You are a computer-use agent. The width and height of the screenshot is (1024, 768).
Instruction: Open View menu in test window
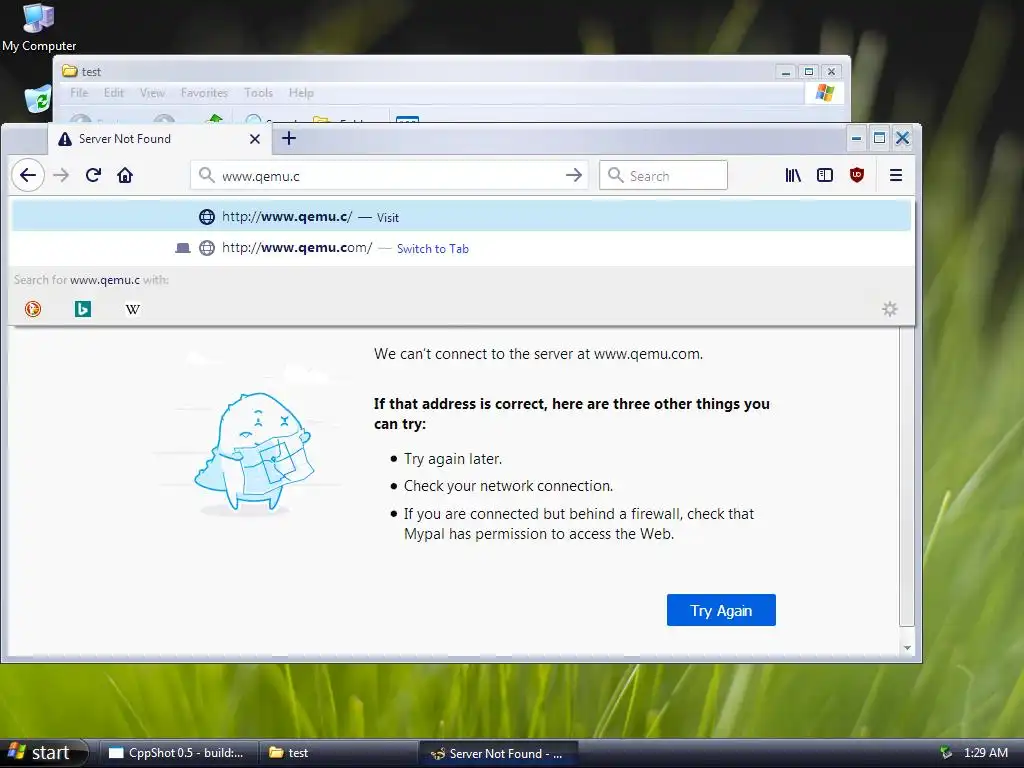tap(152, 93)
